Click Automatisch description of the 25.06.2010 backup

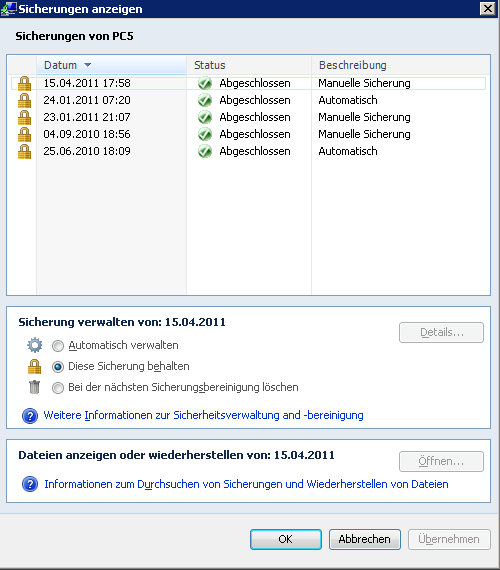(348, 152)
